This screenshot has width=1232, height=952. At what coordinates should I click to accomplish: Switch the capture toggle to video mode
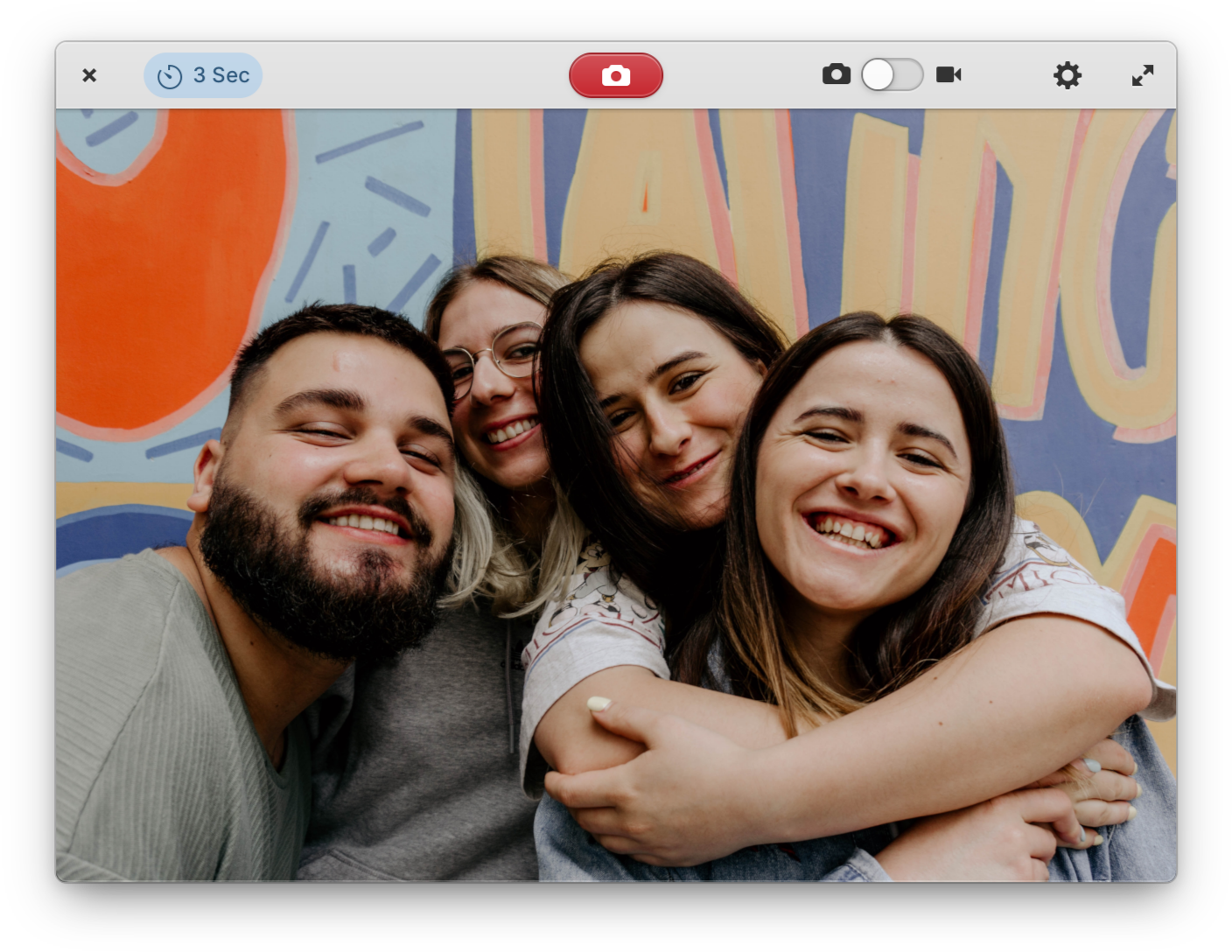pos(892,75)
